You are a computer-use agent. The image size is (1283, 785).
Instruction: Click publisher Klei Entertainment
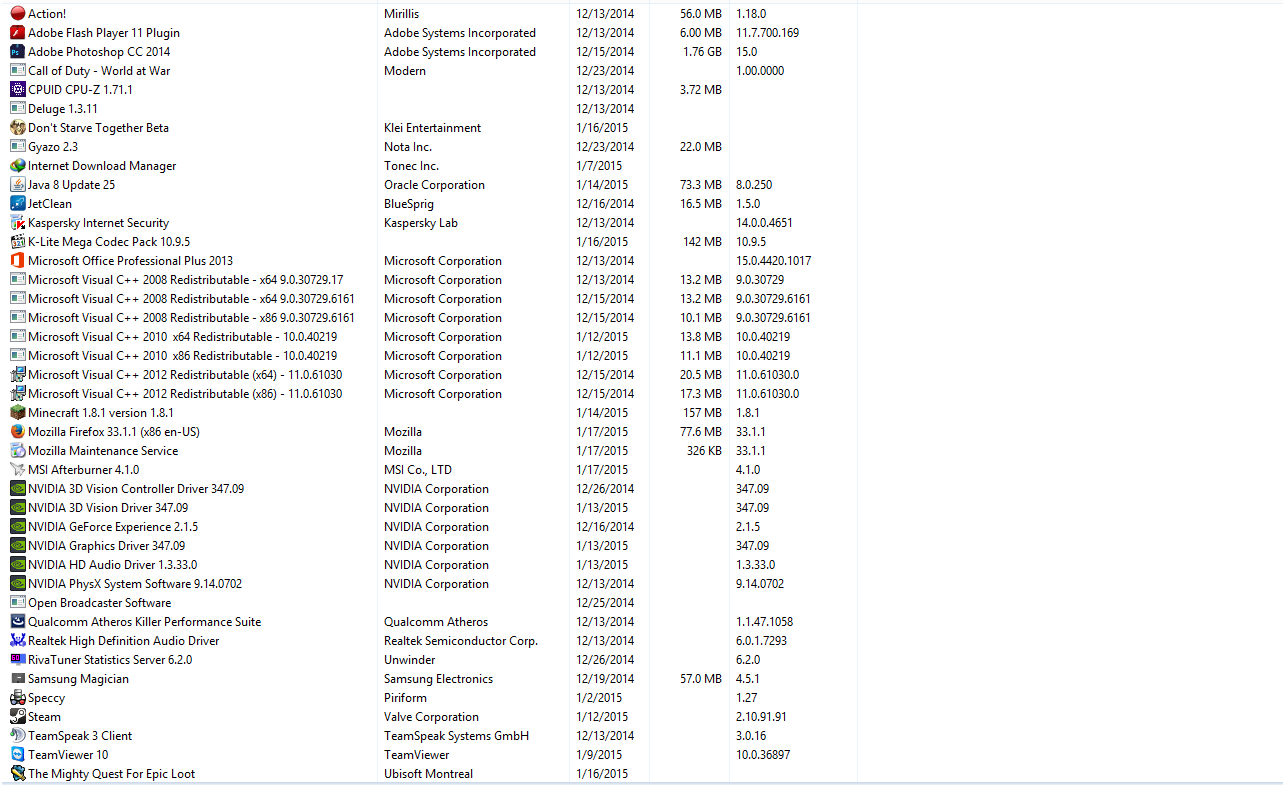click(432, 128)
